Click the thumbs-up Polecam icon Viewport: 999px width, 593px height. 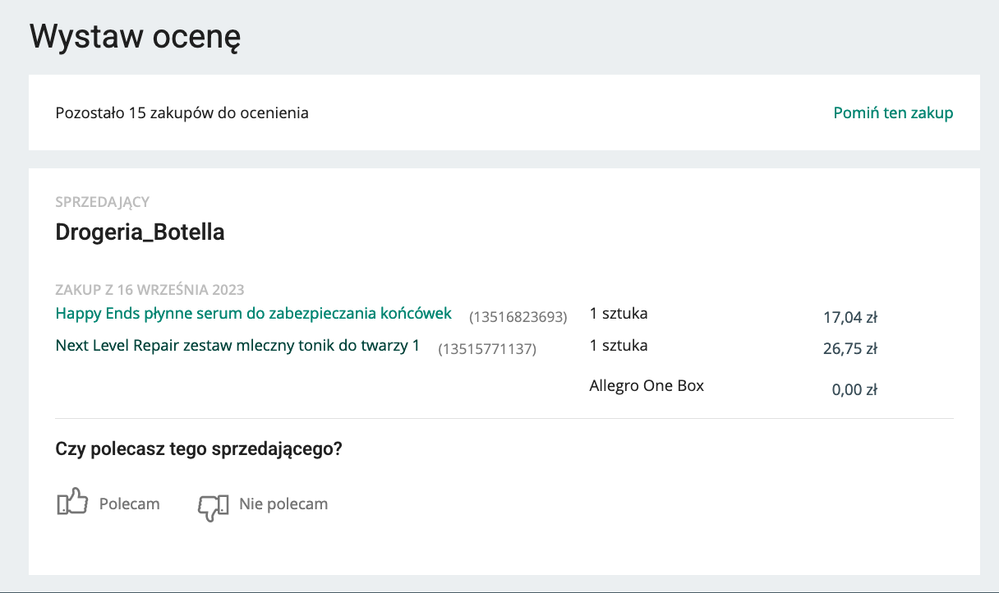click(72, 502)
